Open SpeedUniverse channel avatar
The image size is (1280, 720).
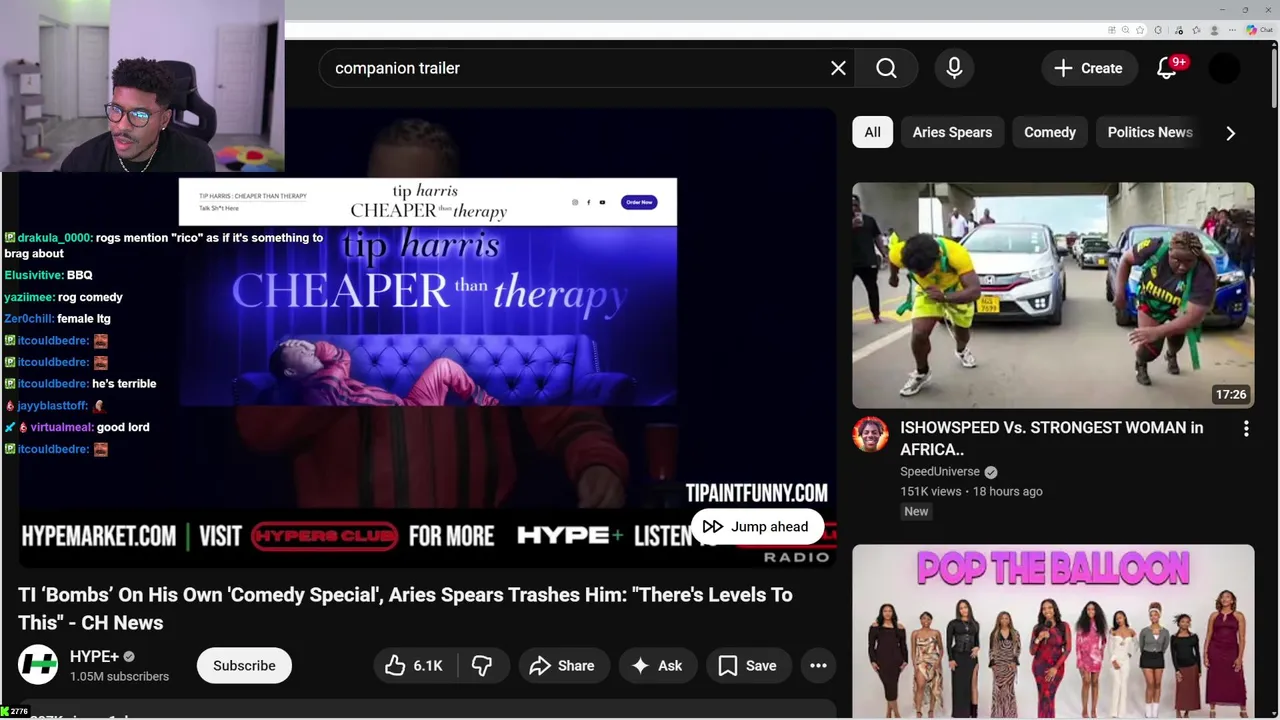coord(870,435)
